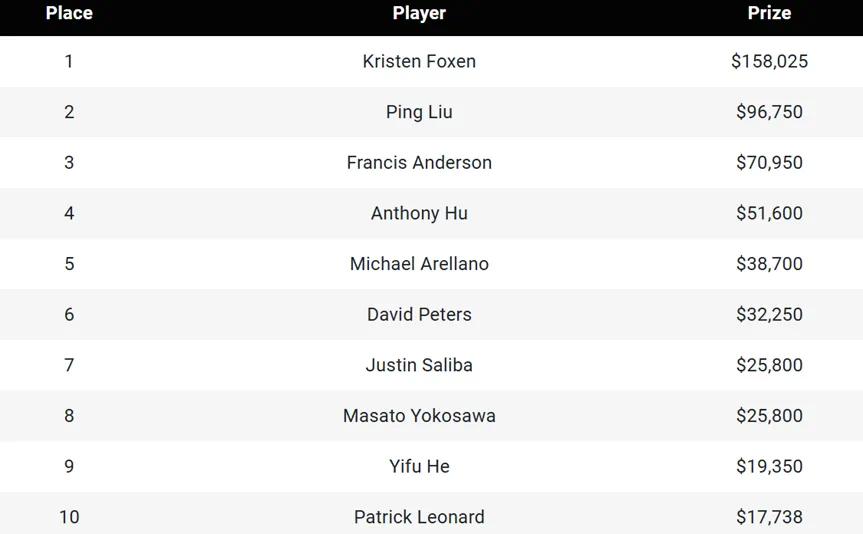Click the Place column header
Viewport: 863px width, 534px height.
click(69, 13)
